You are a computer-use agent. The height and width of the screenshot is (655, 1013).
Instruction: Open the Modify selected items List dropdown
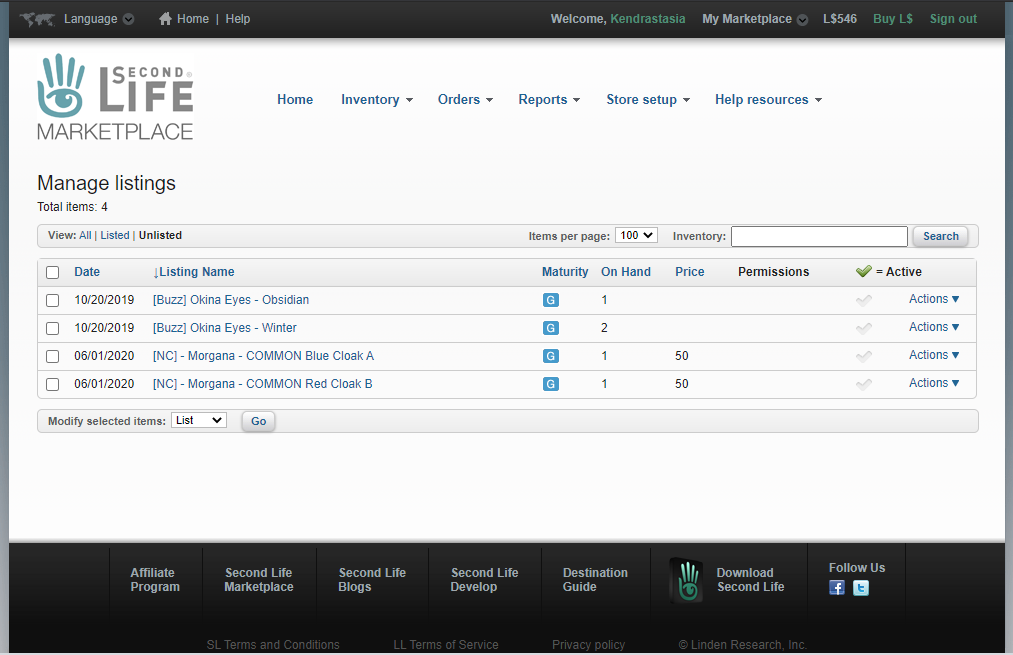(x=199, y=420)
